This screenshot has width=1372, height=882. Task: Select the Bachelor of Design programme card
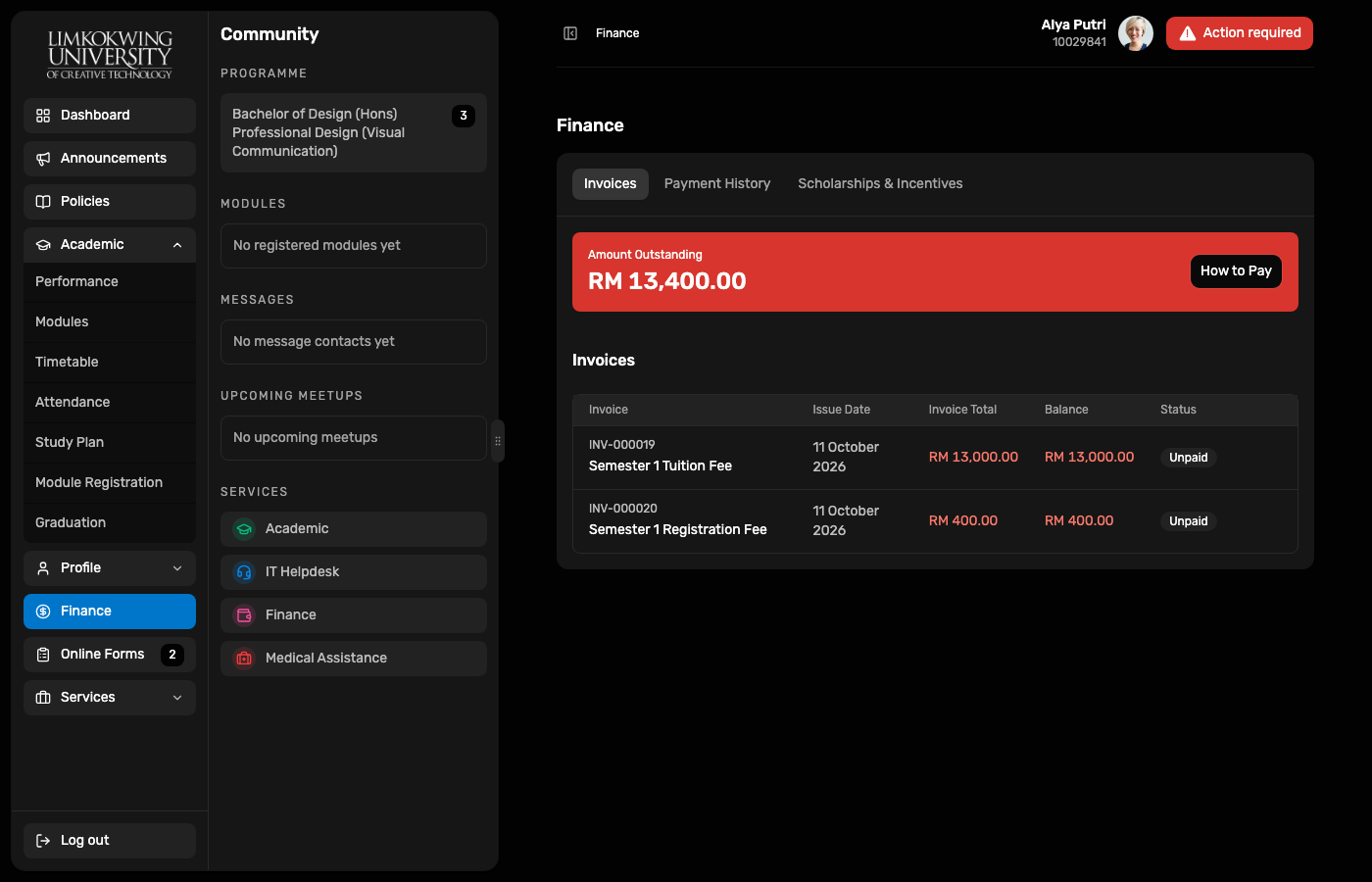click(354, 133)
